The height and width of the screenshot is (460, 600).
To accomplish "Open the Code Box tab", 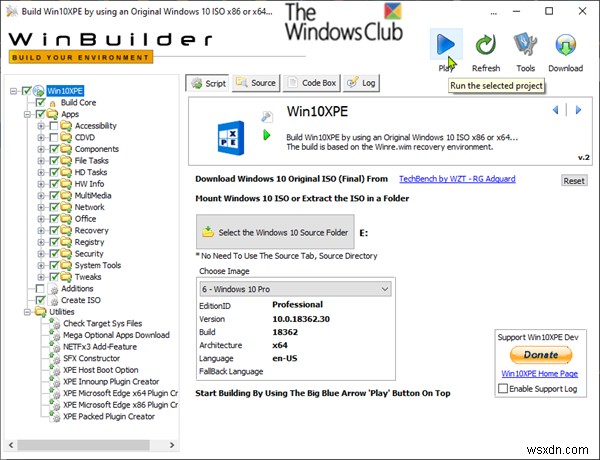I will point(311,83).
